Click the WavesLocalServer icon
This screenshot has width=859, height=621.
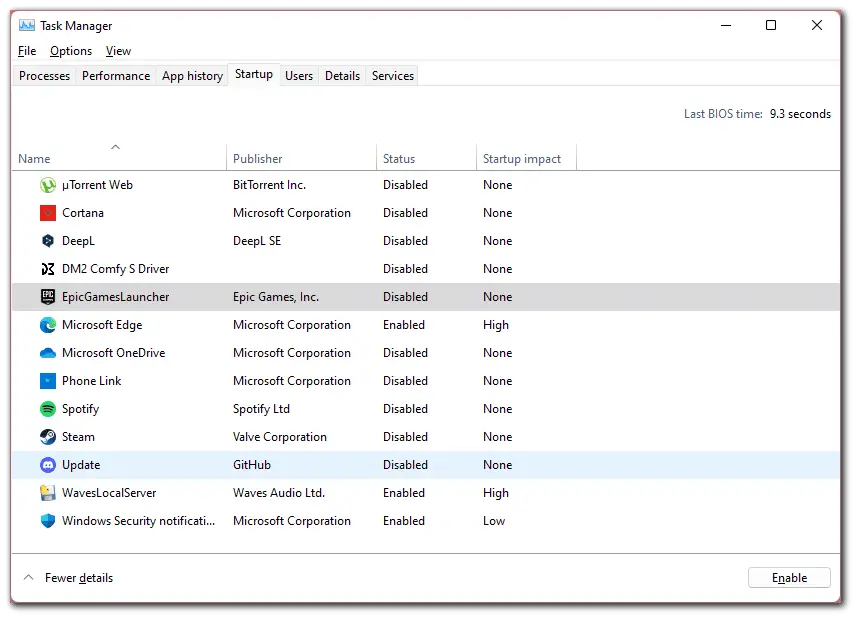(48, 493)
